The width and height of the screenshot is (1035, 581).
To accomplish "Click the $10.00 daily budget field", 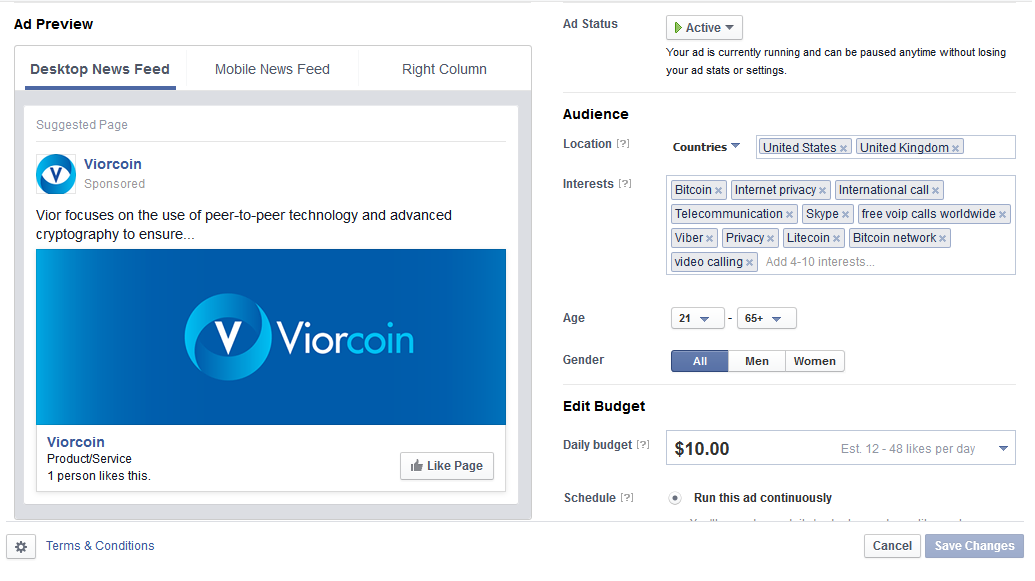I will 841,448.
